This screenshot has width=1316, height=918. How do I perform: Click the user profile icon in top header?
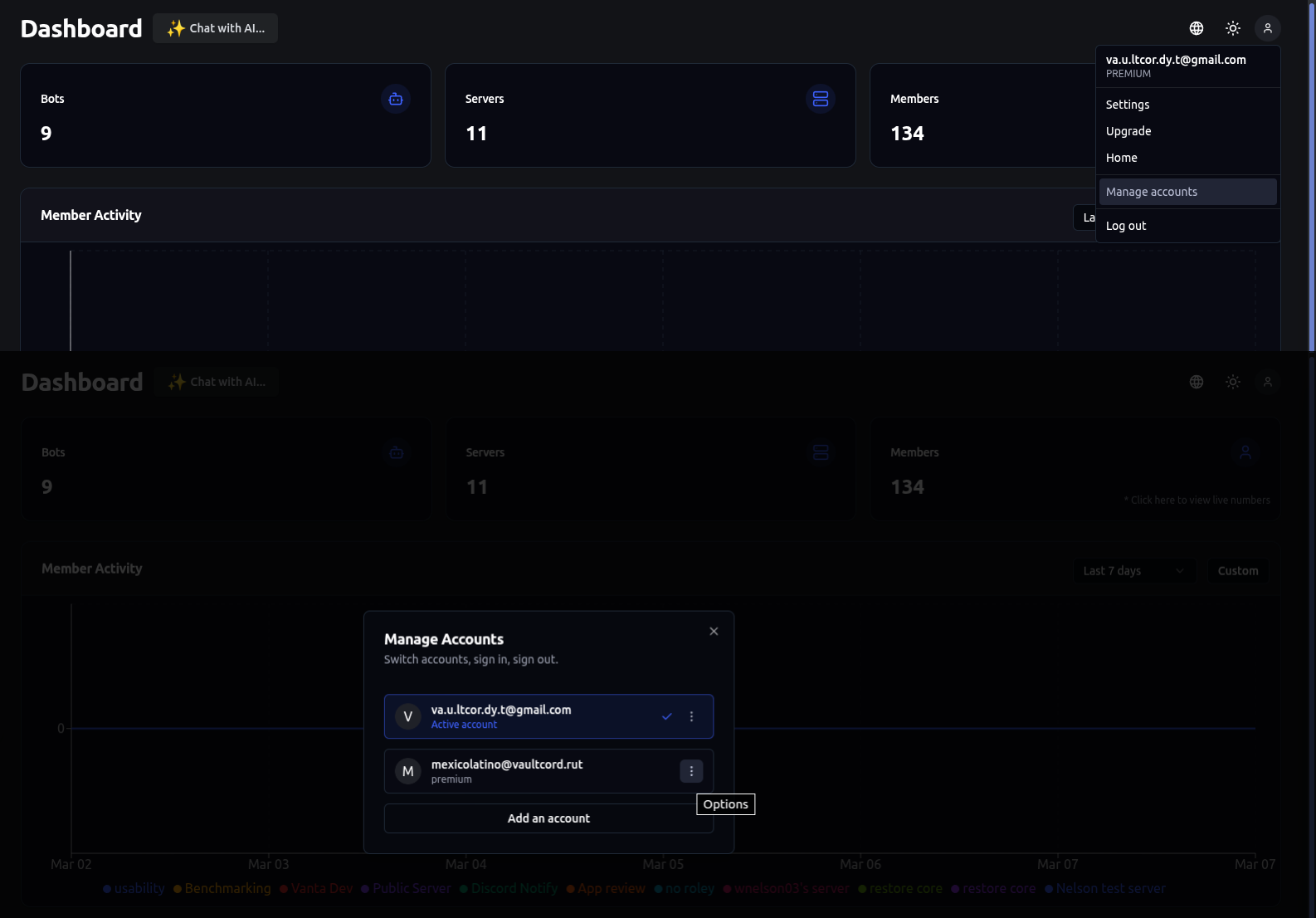point(1268,28)
